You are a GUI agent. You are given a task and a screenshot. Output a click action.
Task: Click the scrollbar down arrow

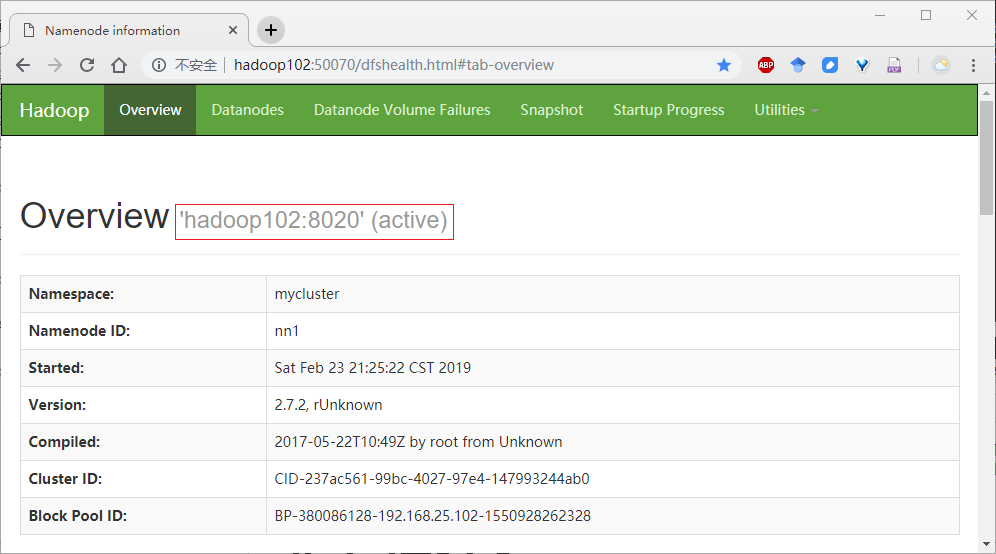pos(986,544)
